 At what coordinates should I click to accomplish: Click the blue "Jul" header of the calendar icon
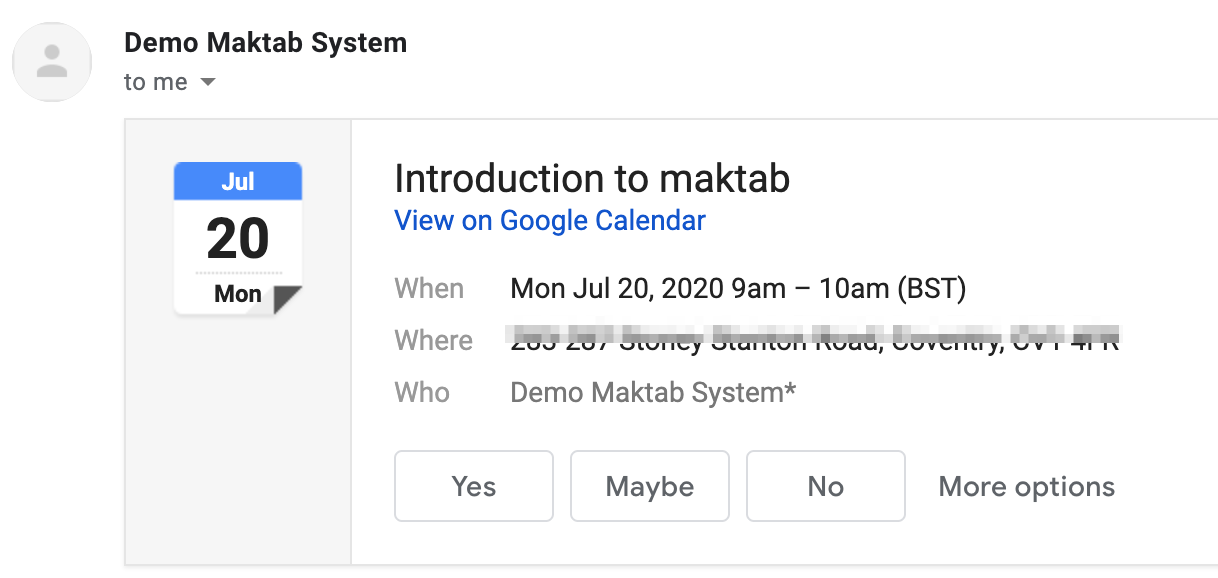point(238,181)
